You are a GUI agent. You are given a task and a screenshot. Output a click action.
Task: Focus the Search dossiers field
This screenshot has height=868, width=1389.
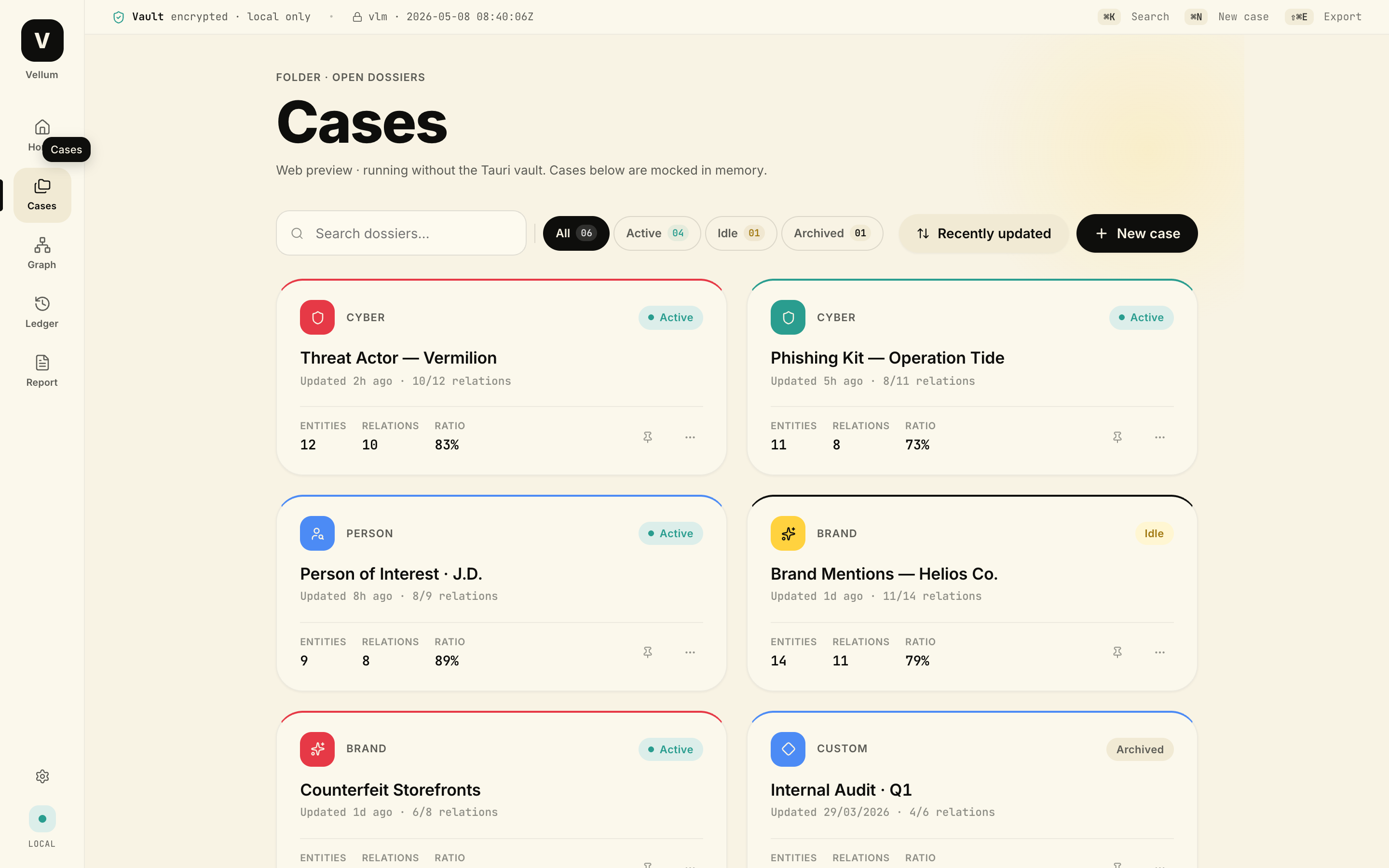click(401, 233)
